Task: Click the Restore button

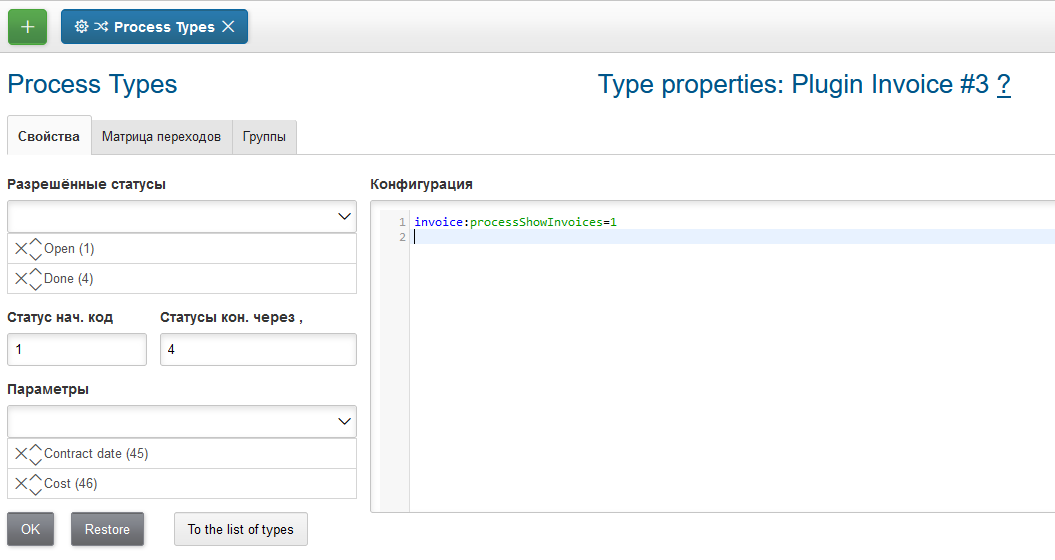Action: click(x=107, y=529)
